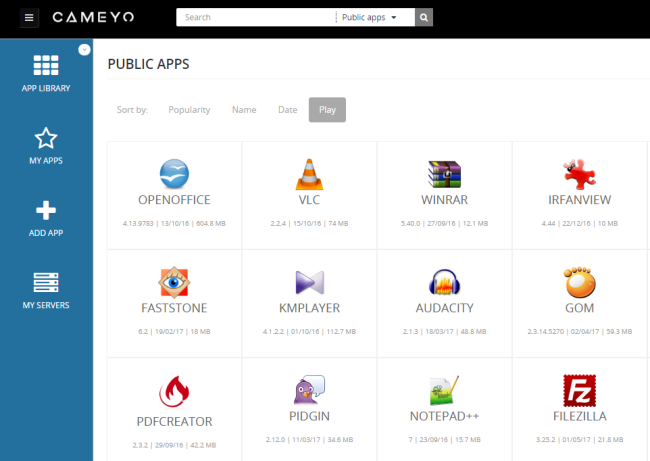Click Notepad++ details text ending 15.7 MB
Viewport: 650px width, 461px height.
click(444, 440)
